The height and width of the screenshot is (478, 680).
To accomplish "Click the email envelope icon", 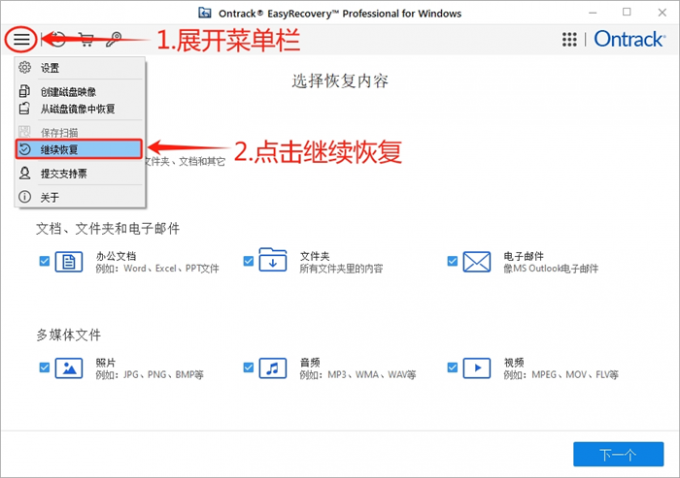I will 477,262.
